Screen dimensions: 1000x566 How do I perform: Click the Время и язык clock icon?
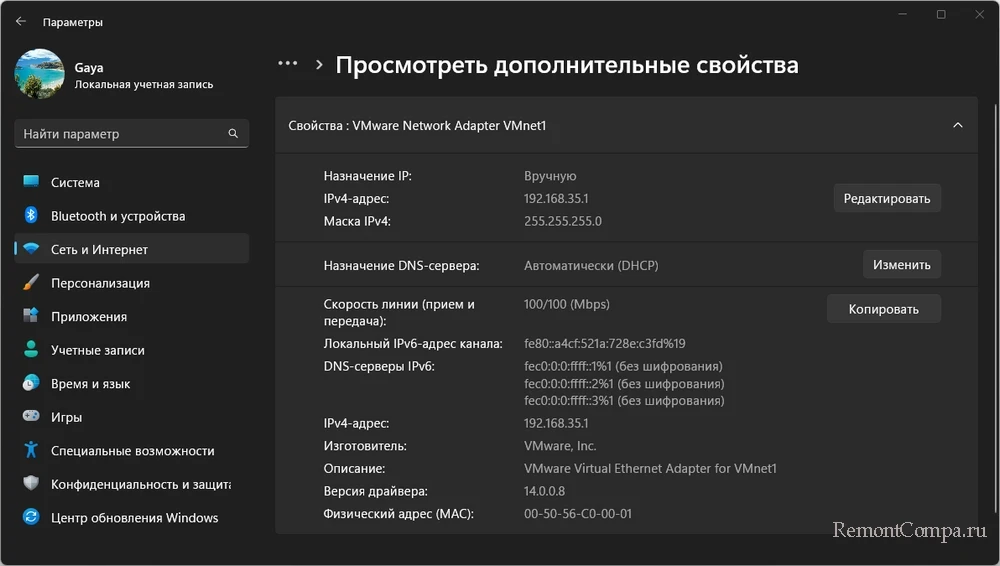point(31,383)
